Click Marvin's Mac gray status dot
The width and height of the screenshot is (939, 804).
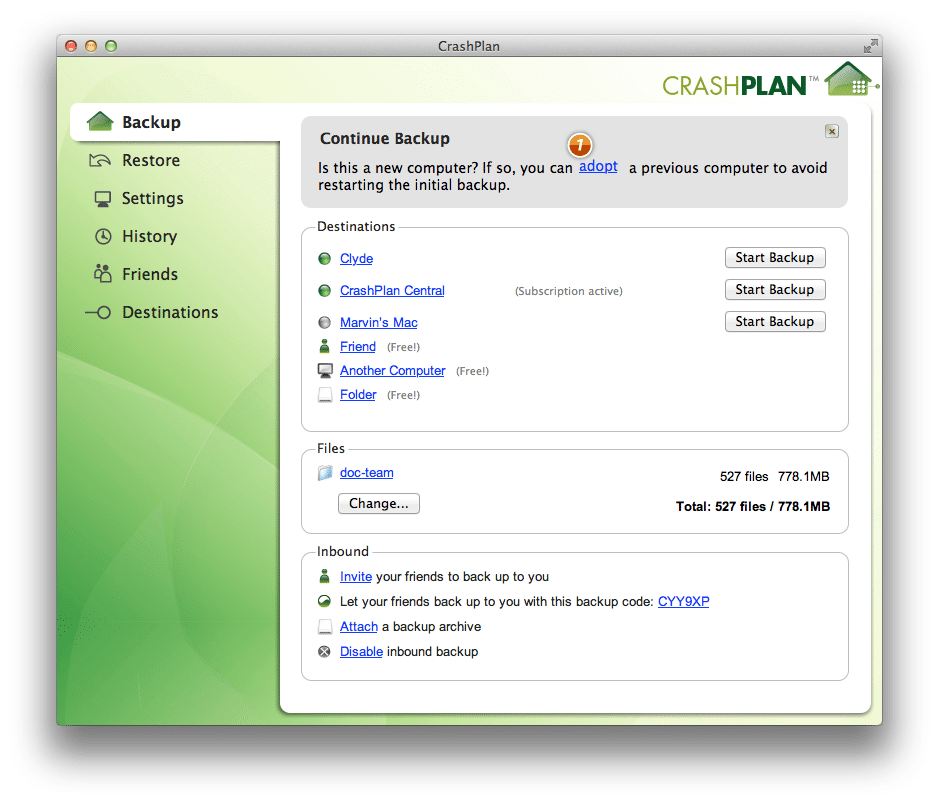pos(325,323)
